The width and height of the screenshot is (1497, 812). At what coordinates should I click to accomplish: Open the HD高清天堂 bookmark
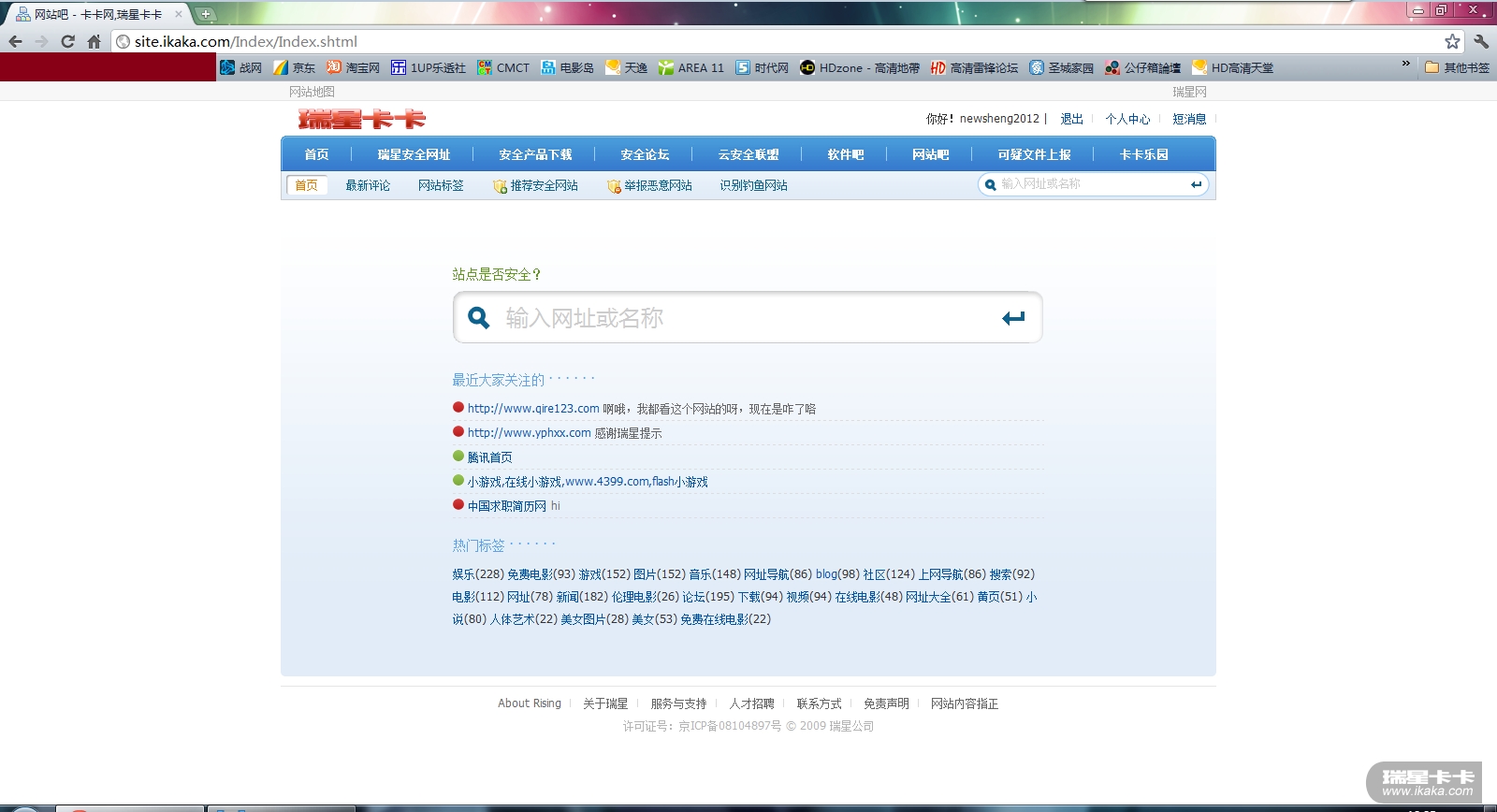click(x=1233, y=67)
